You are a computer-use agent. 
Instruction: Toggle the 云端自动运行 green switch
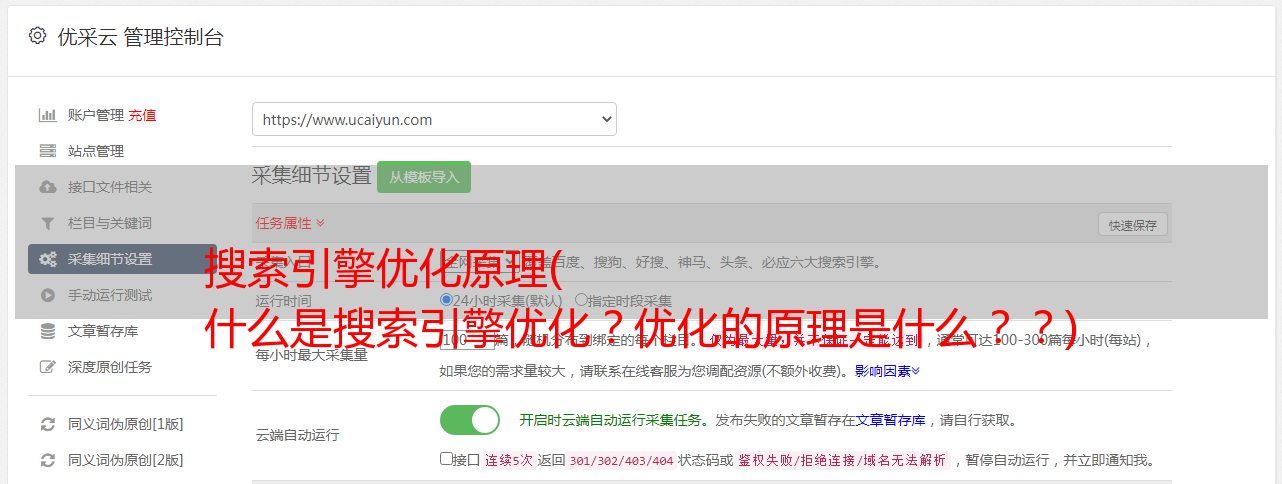[x=470, y=420]
